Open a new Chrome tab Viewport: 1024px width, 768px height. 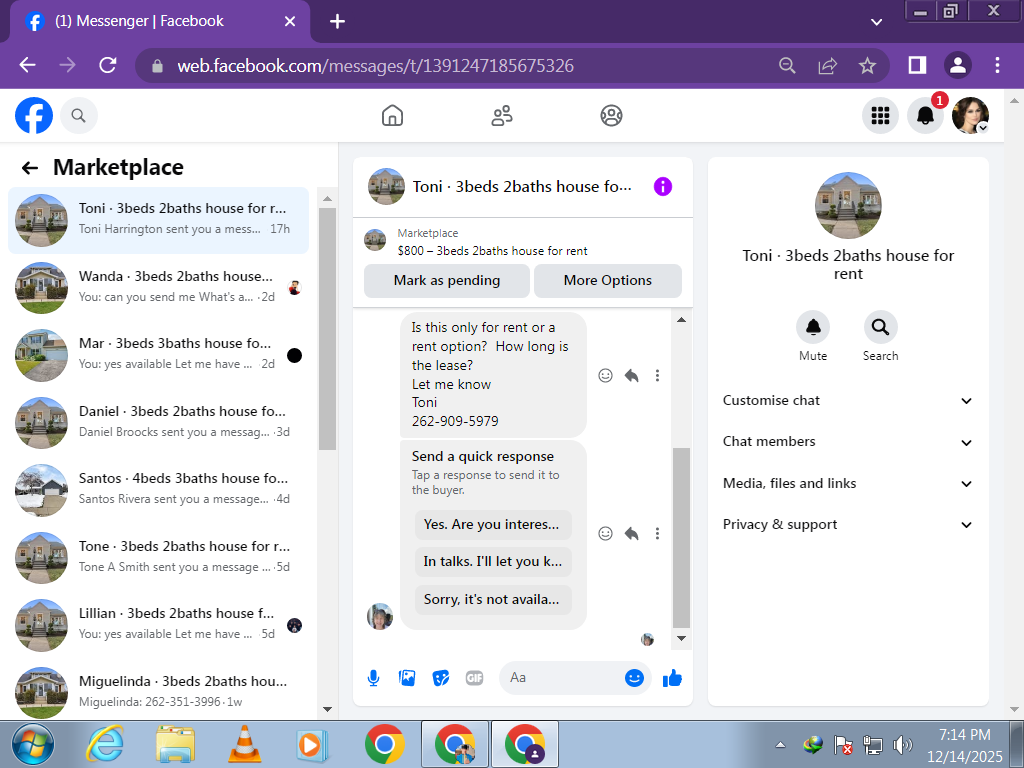tap(337, 22)
